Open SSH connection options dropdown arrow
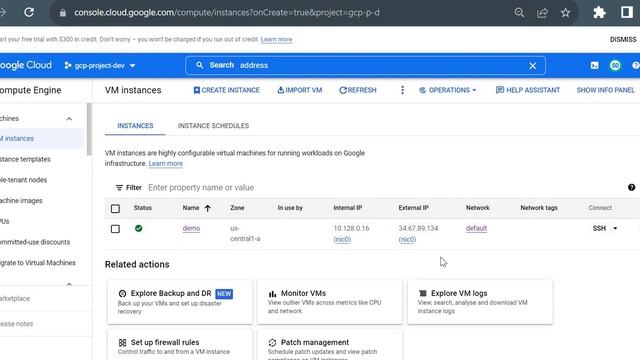The width and height of the screenshot is (640, 360). (x=615, y=228)
